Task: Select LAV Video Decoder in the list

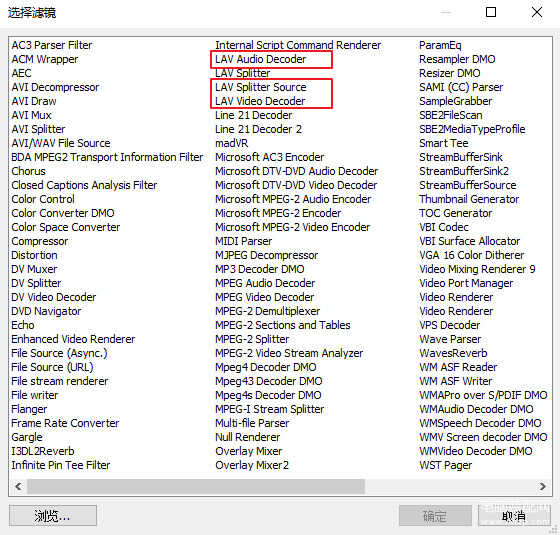Action: pos(260,101)
